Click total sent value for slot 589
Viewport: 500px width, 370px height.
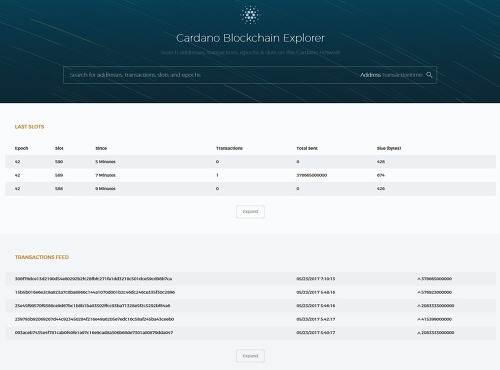[312, 175]
